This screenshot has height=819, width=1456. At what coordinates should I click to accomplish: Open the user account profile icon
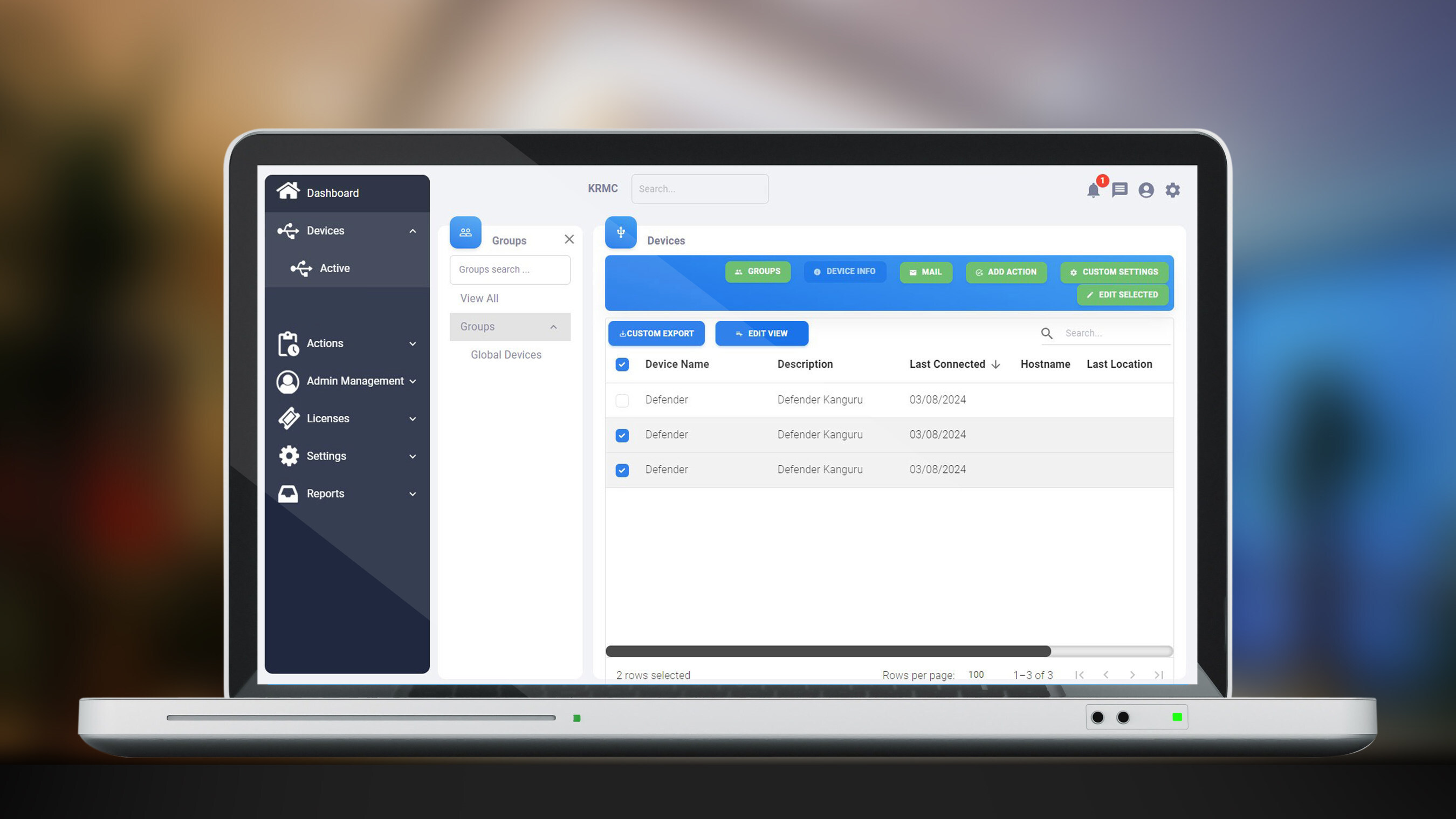coord(1146,190)
